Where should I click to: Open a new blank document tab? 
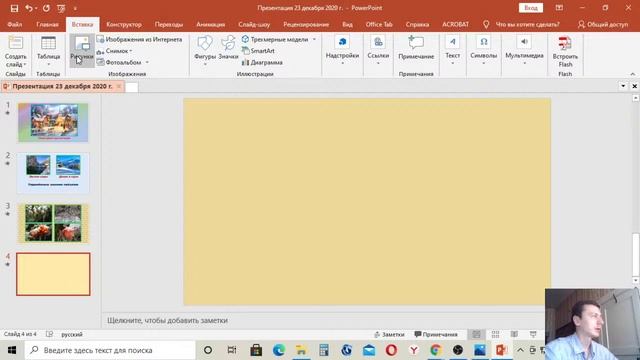point(131,87)
